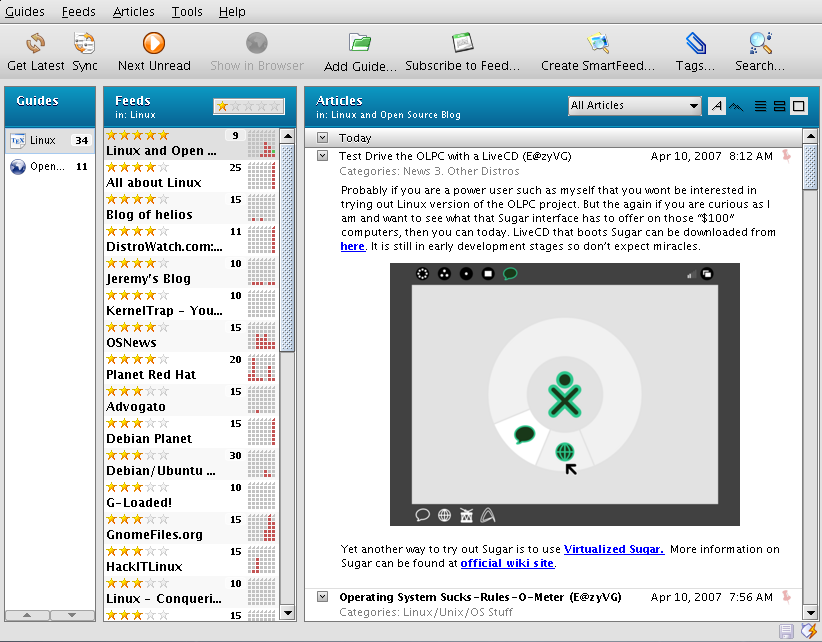Click feeds list scroll down arrow
The height and width of the screenshot is (642, 822).
pyautogui.click(x=287, y=612)
